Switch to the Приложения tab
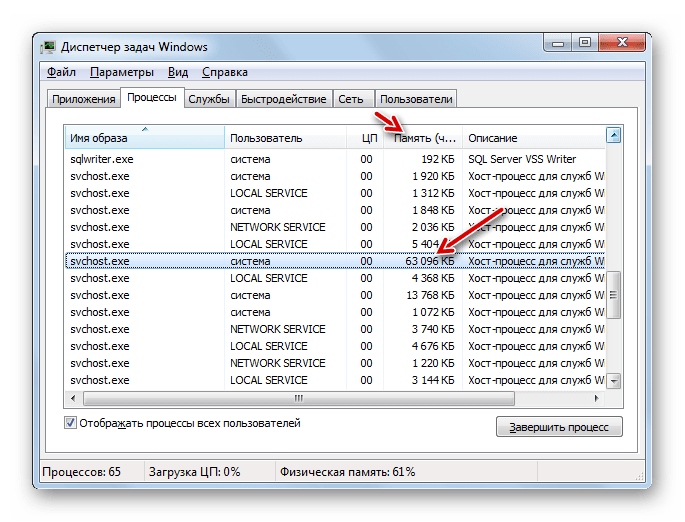This screenshot has height=522, width=685. click(83, 99)
